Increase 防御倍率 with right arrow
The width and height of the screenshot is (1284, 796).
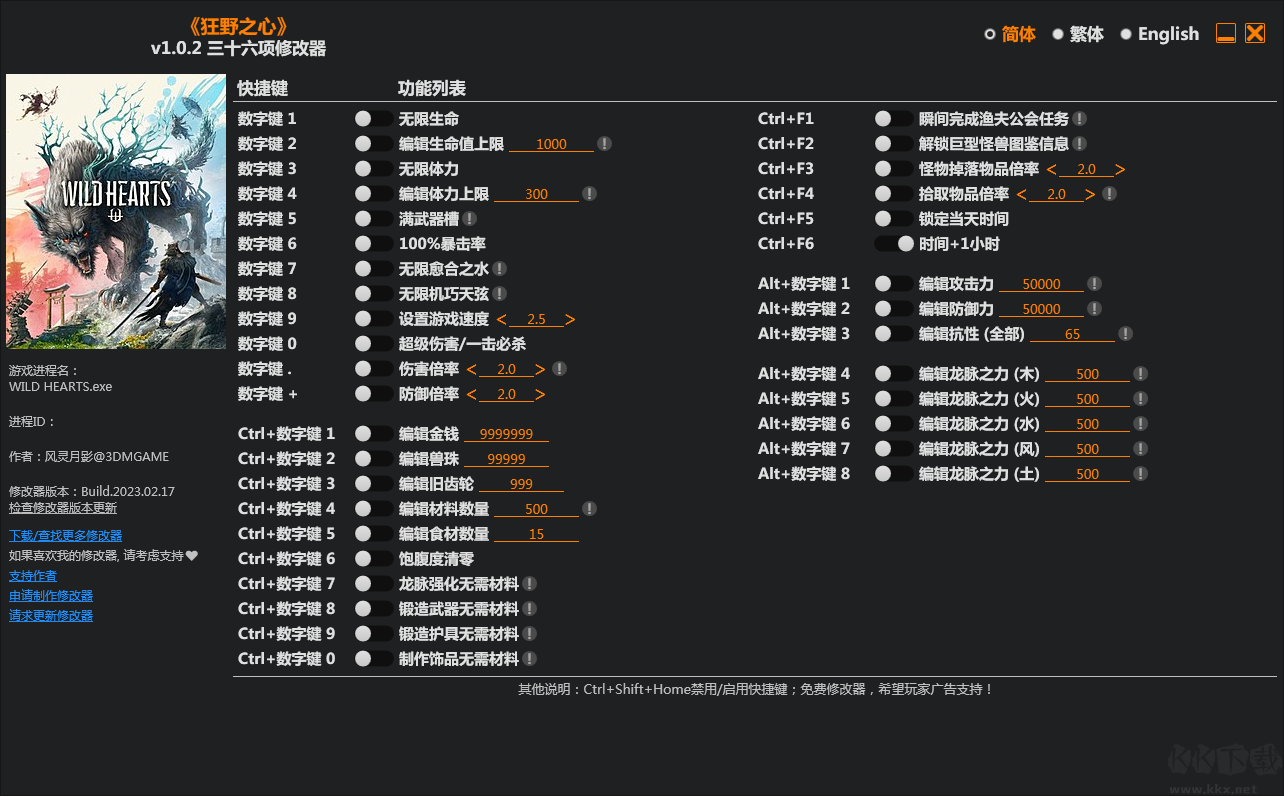click(540, 395)
